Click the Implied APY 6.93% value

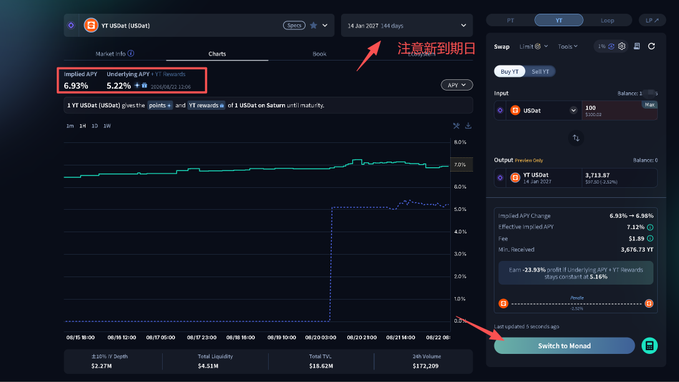coord(76,86)
